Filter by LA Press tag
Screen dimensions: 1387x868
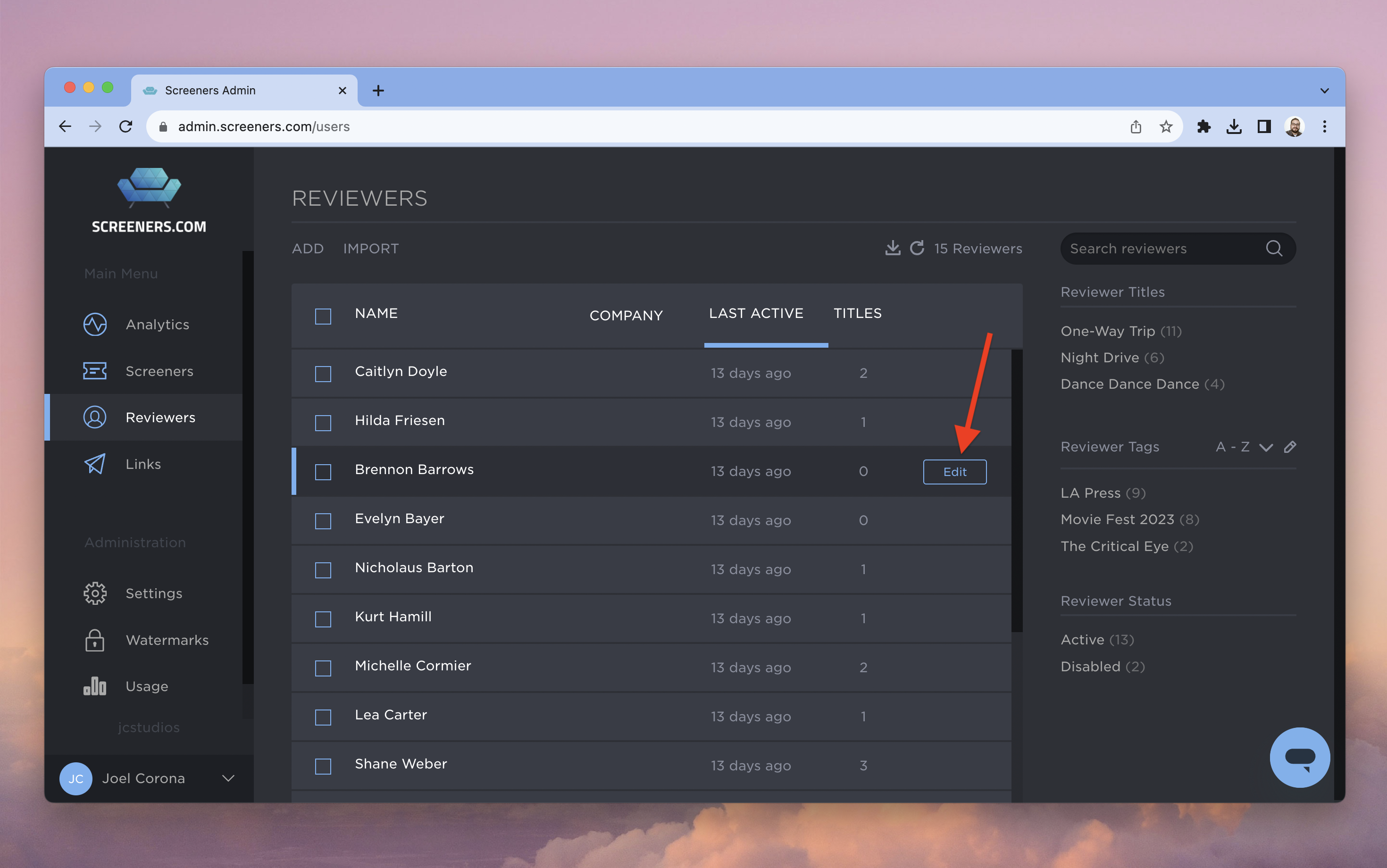pos(1103,493)
